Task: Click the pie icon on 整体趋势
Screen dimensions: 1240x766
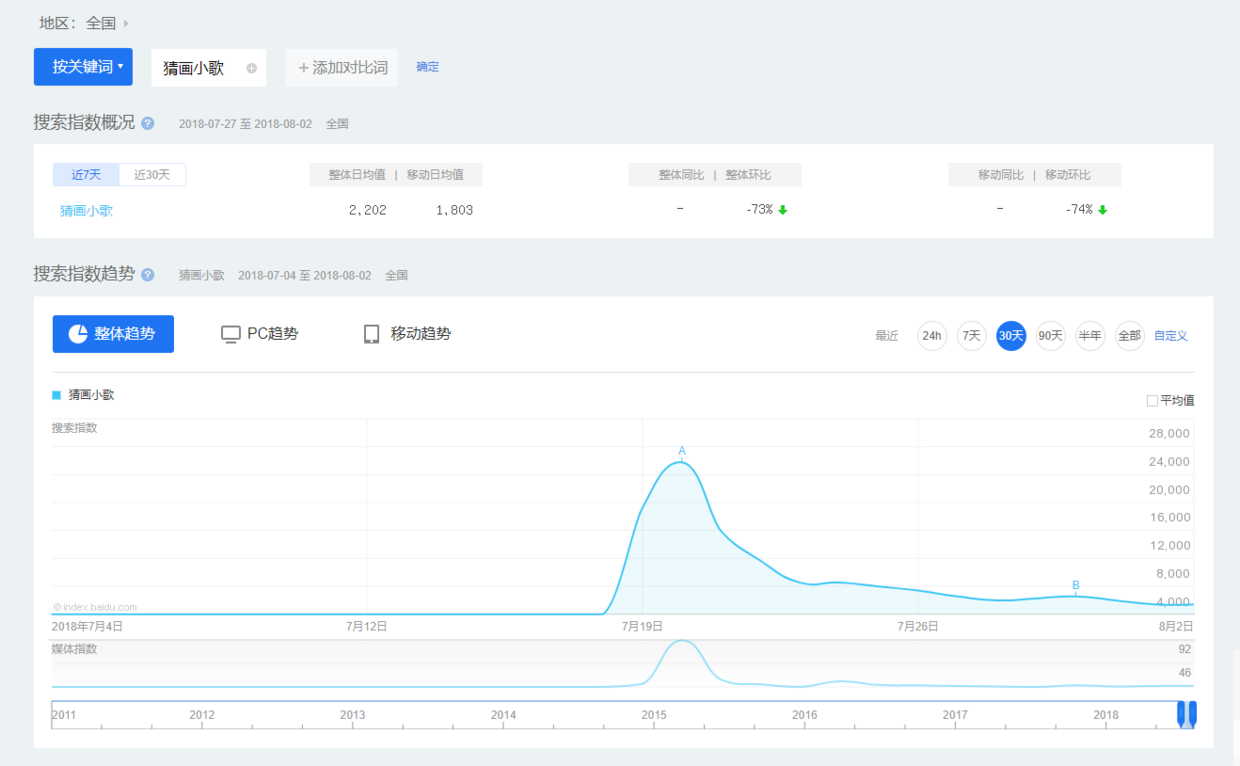Action: [78, 334]
